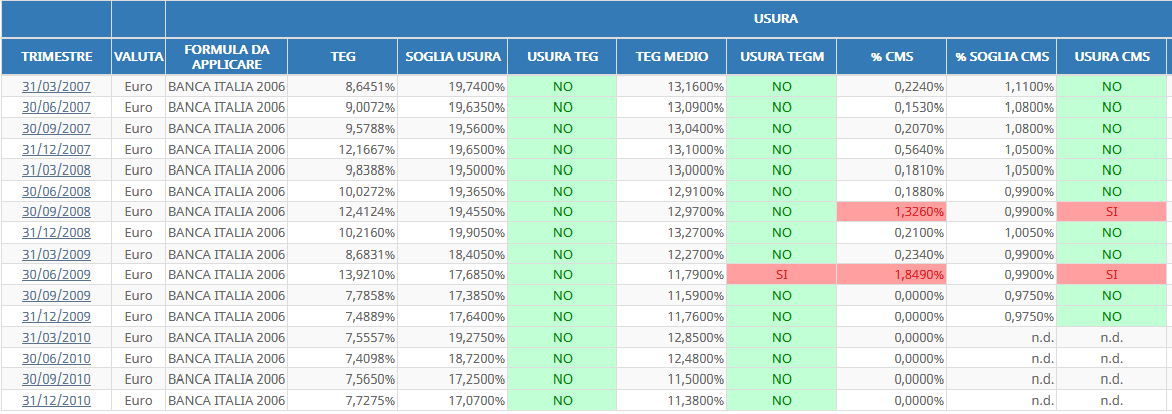This screenshot has height=414, width=1172.
Task: Select the red 1,8490% CMS cell
Action: [x=892, y=275]
